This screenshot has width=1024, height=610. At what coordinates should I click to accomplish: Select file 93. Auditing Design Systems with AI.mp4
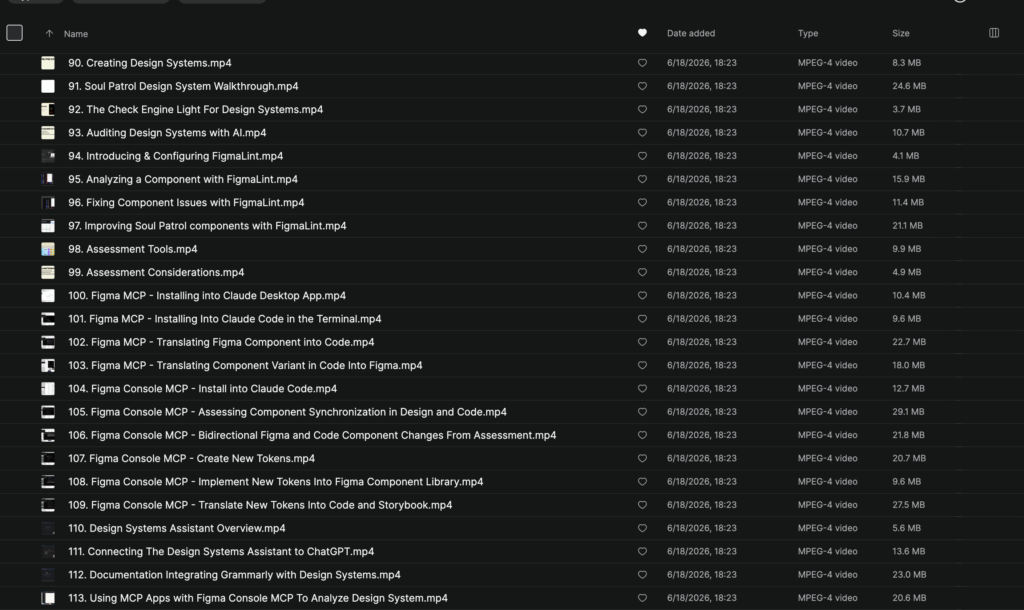click(167, 133)
